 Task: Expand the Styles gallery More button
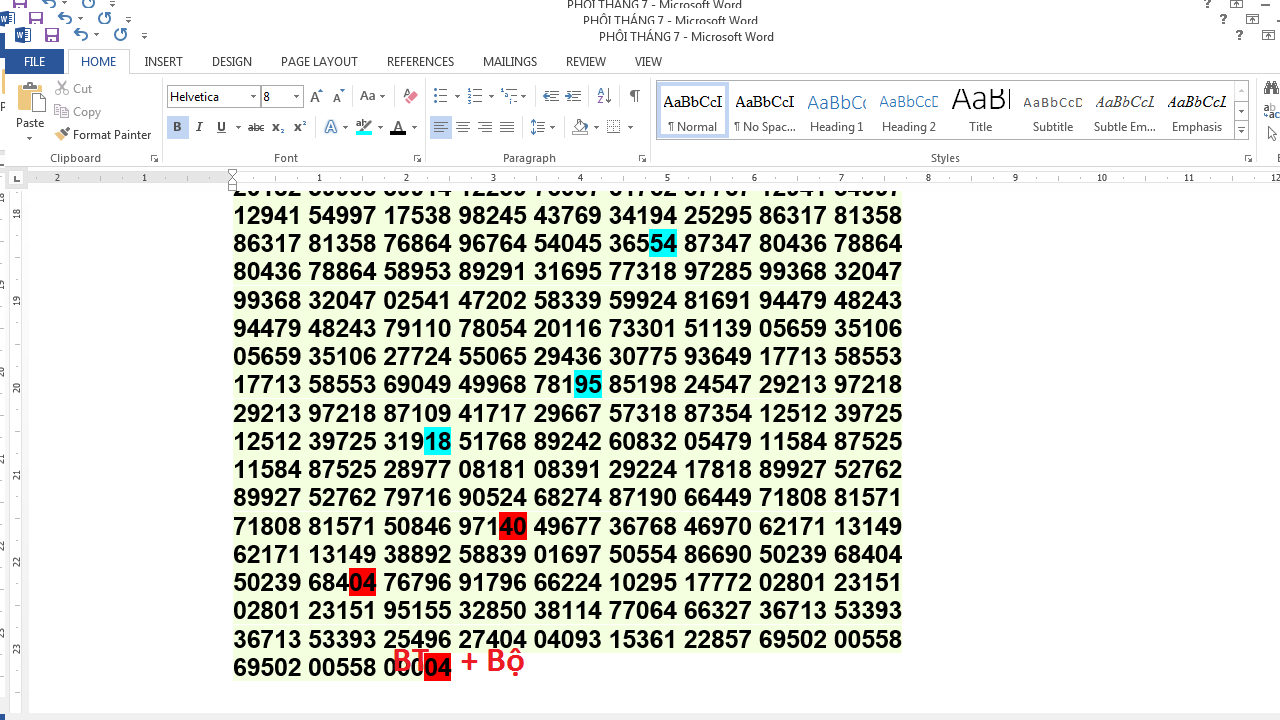coord(1242,131)
